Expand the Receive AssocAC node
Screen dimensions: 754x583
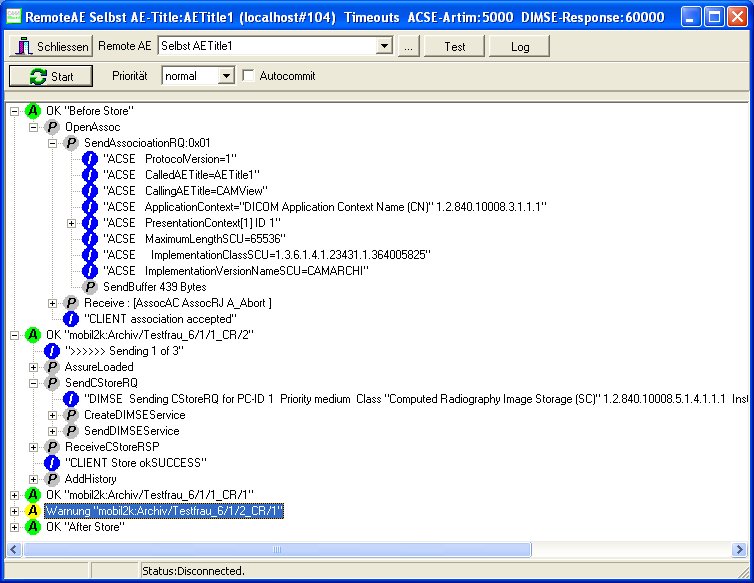click(x=52, y=303)
